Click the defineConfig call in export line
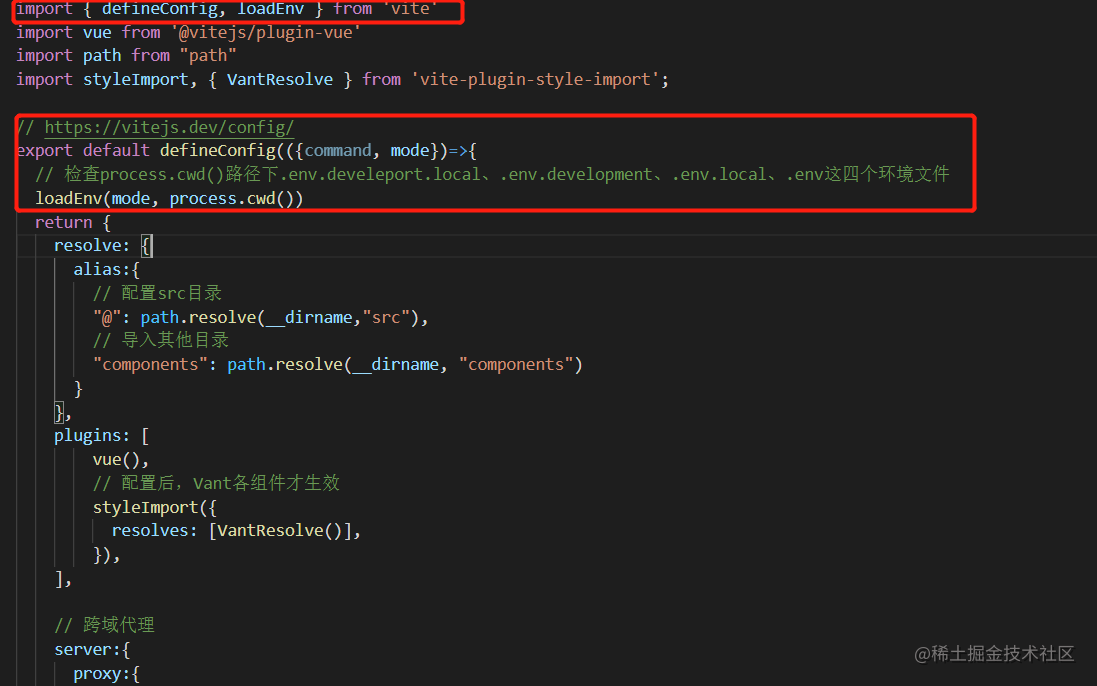1097x686 pixels. point(218,150)
